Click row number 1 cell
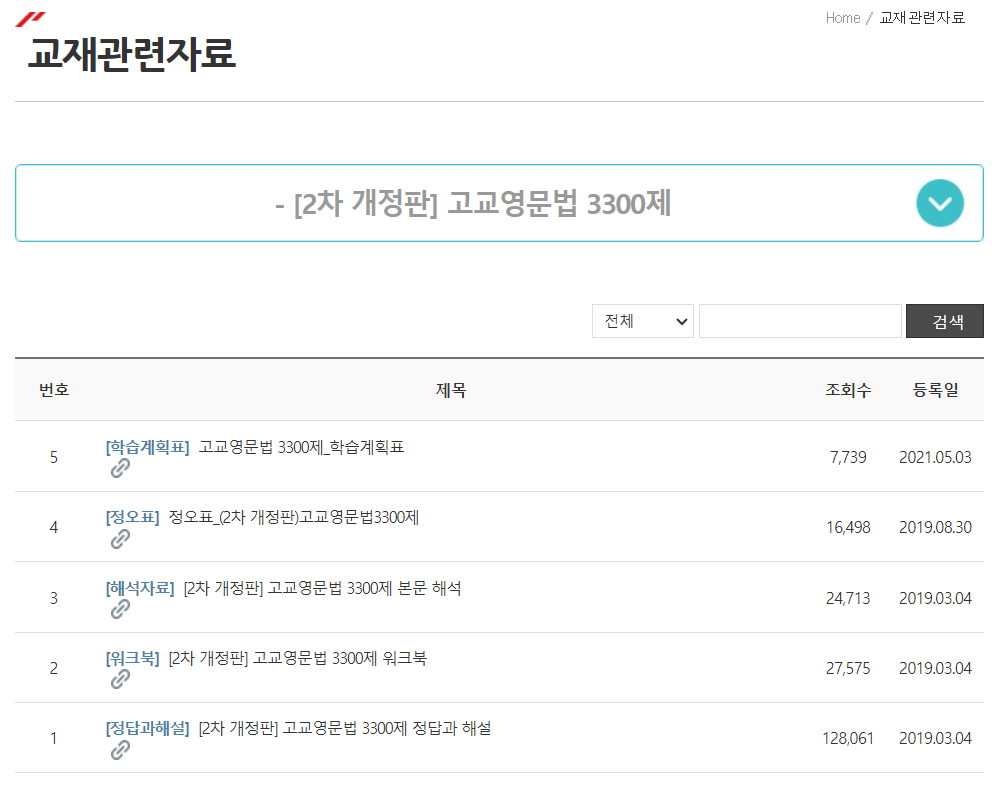992x799 pixels. click(54, 738)
